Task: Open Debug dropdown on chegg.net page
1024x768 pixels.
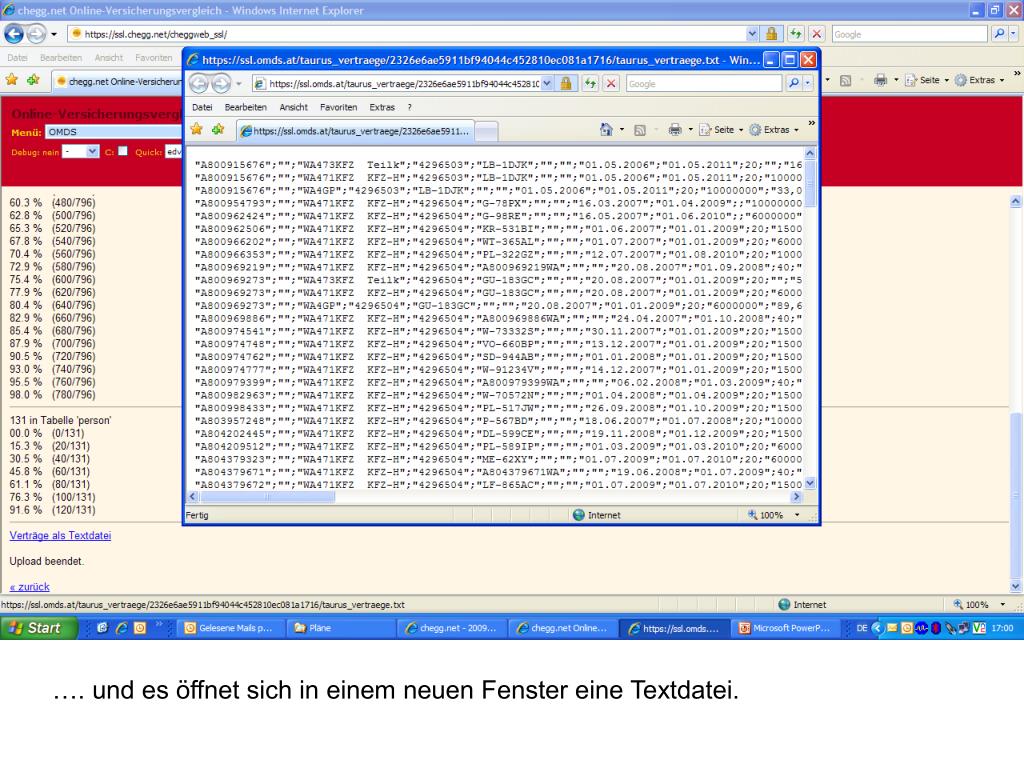Action: click(92, 152)
